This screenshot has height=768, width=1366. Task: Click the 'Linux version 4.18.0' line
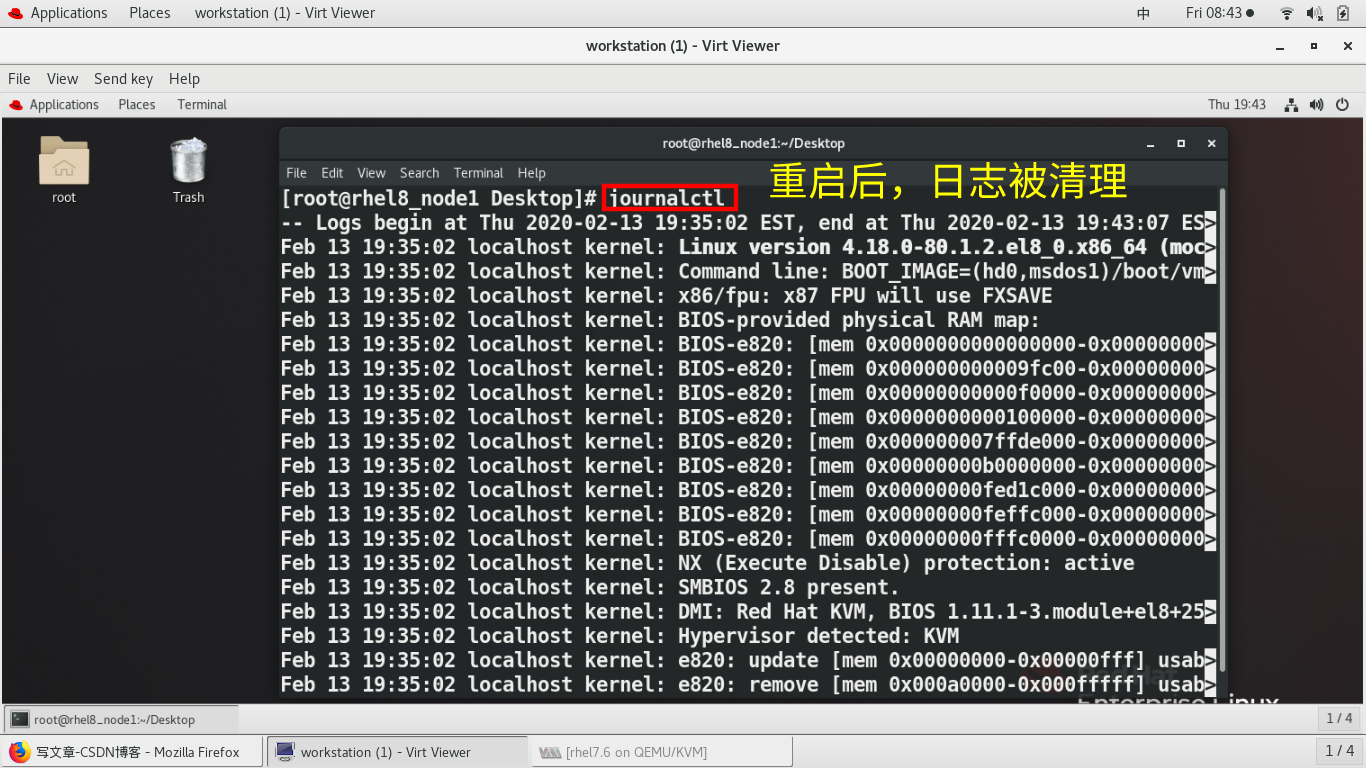click(748, 247)
